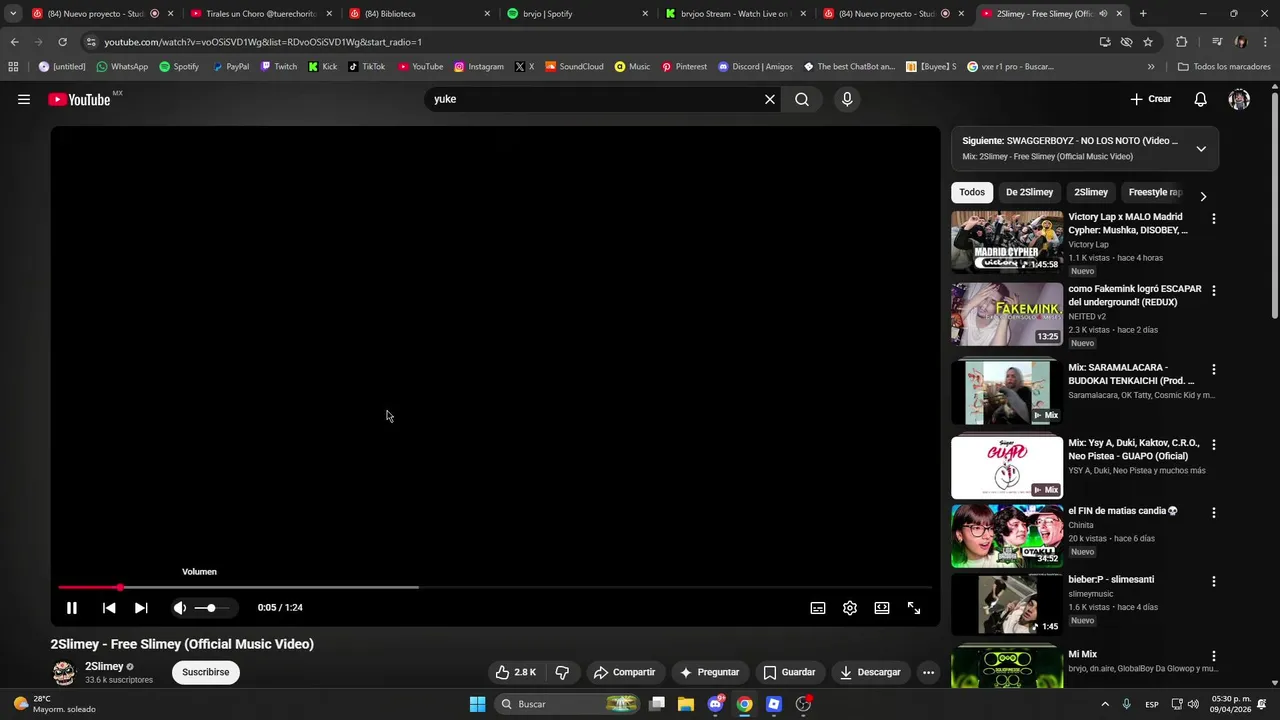Select the Freestyle rap filter chip

click(1155, 192)
